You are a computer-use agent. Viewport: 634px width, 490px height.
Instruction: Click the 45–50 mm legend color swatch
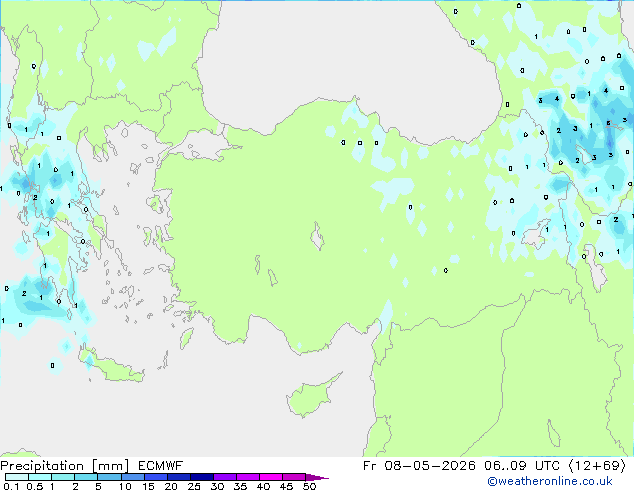294,477
